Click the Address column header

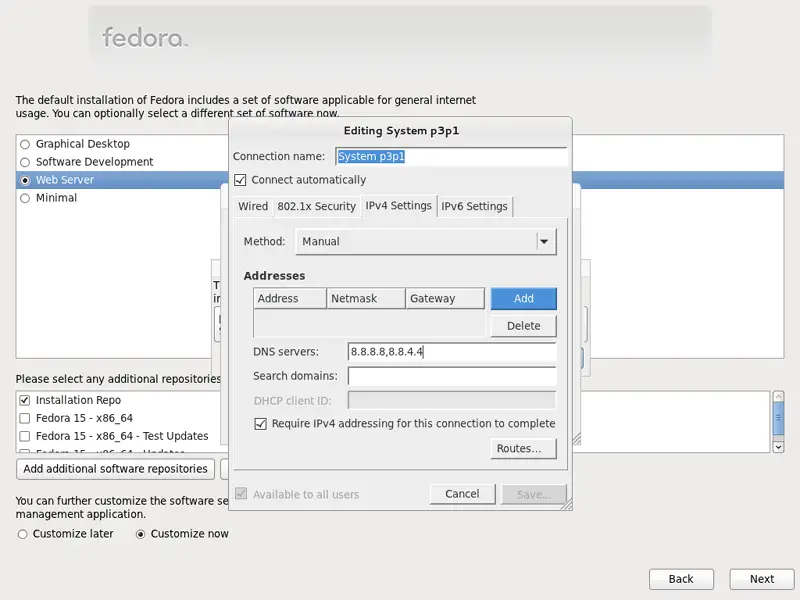coord(290,298)
